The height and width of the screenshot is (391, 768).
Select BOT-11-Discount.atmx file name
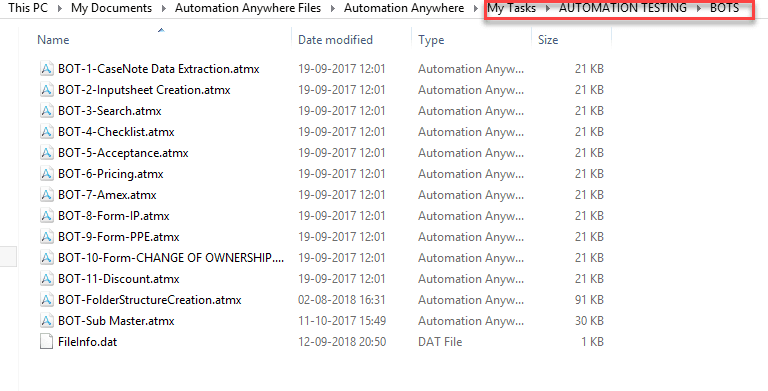[119, 279]
